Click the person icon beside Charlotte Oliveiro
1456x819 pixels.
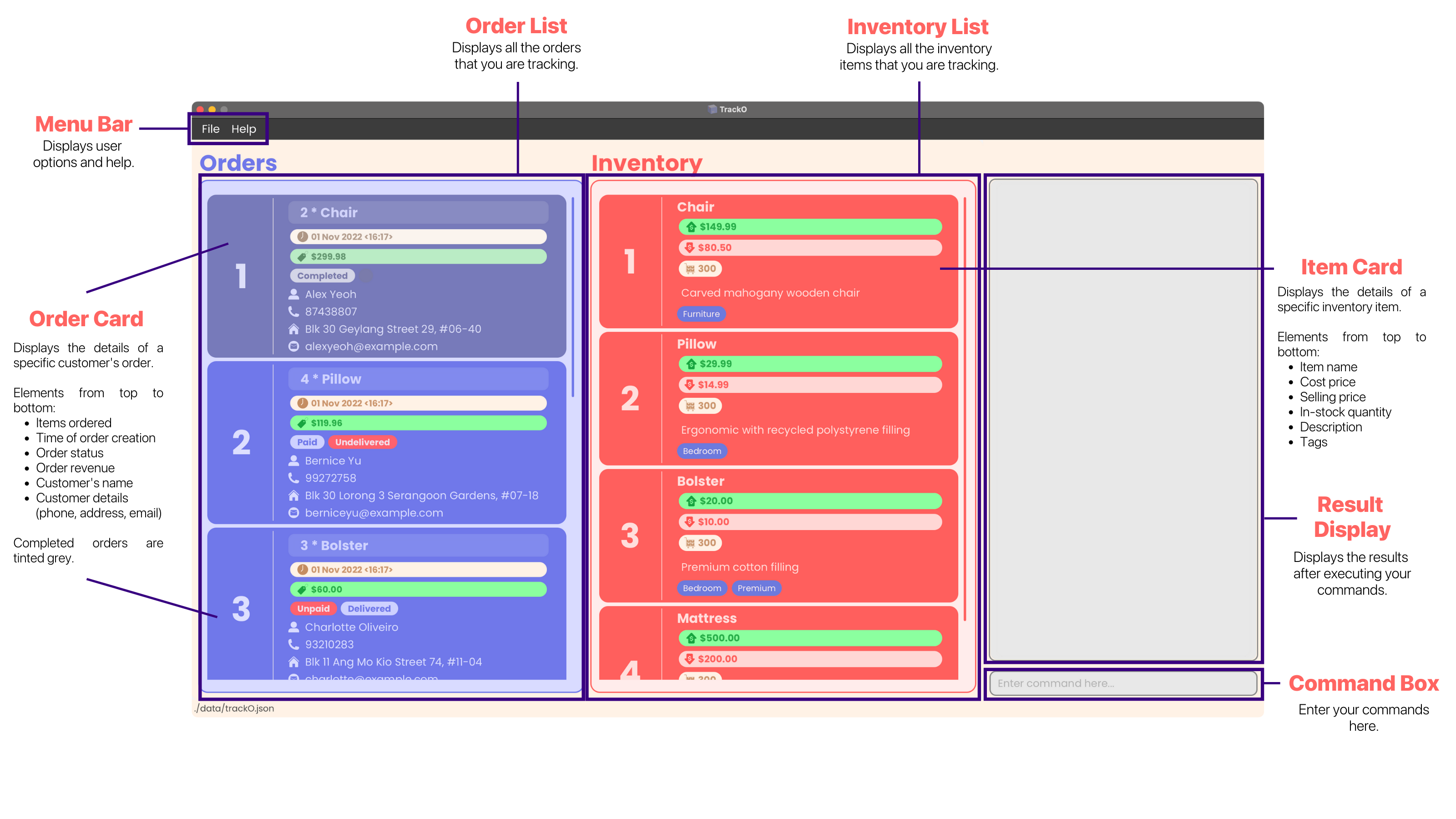click(294, 627)
